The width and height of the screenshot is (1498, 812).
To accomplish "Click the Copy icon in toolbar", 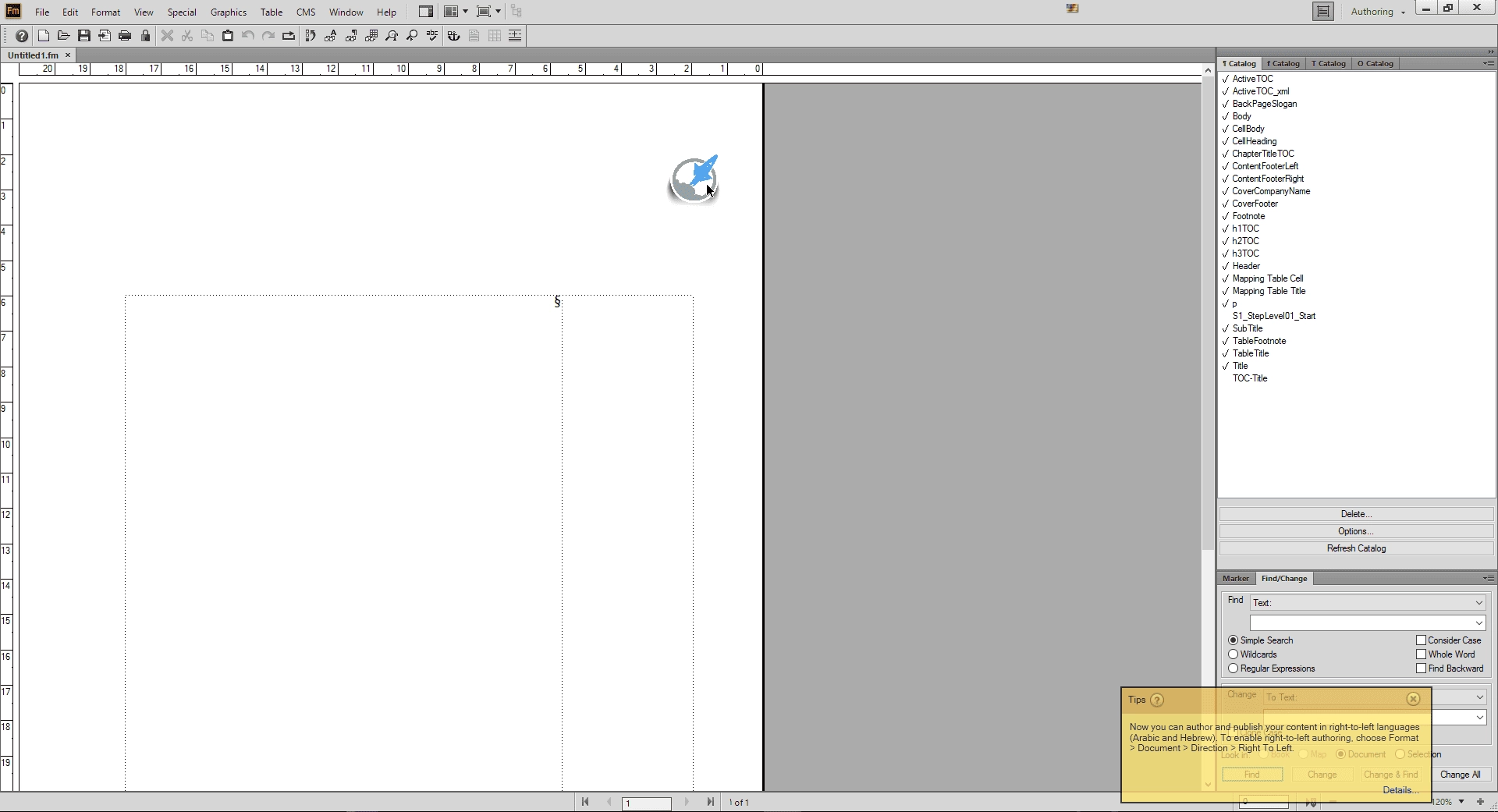I will tap(208, 36).
